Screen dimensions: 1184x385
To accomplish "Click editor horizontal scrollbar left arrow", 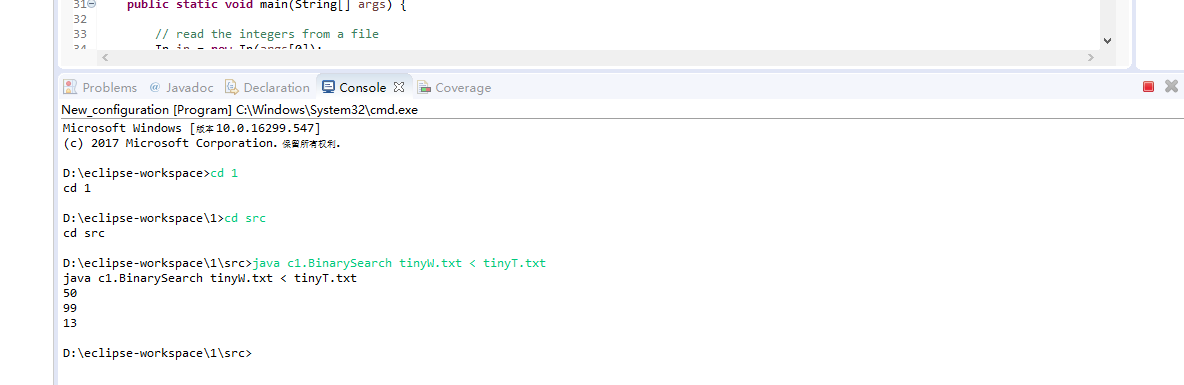I will click(x=105, y=57).
